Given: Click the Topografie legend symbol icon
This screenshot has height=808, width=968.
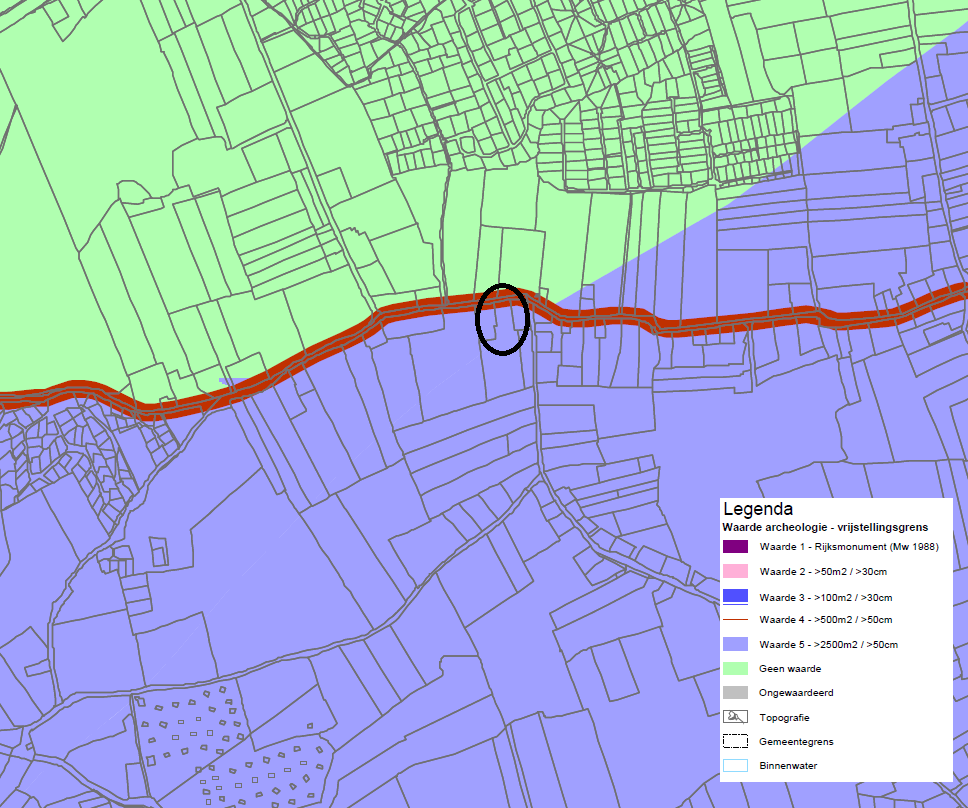Looking at the screenshot, I should (735, 717).
